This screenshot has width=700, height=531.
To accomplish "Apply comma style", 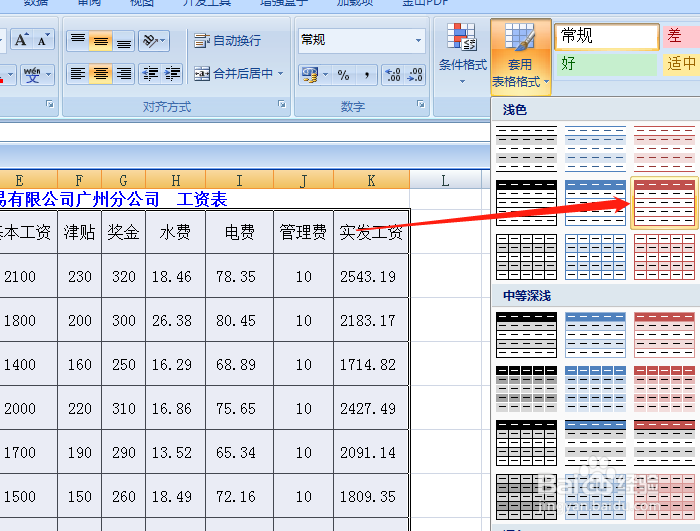I will [367, 75].
